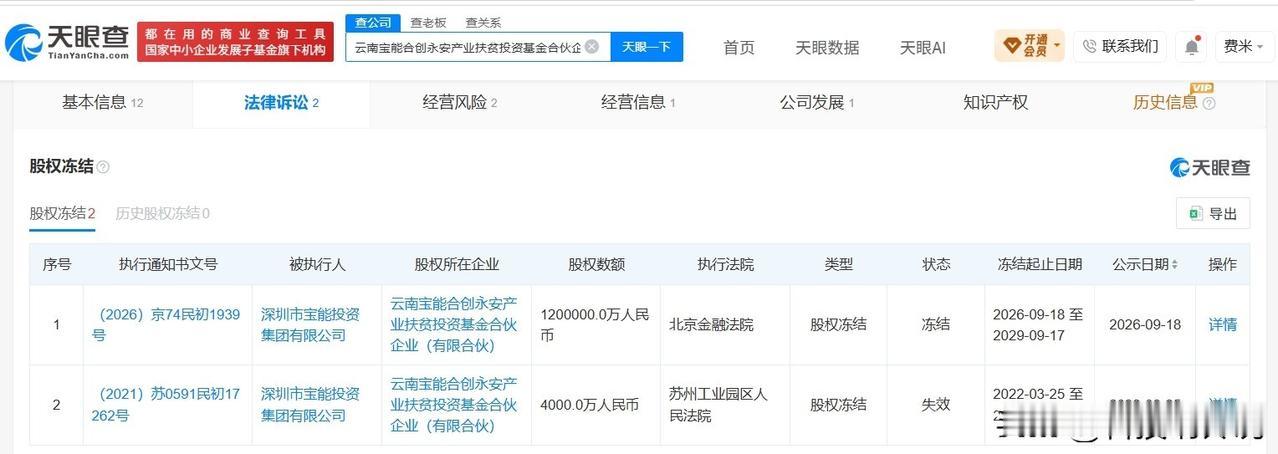Open the 天眼AI nav item
1278x454 pixels.
point(922,47)
